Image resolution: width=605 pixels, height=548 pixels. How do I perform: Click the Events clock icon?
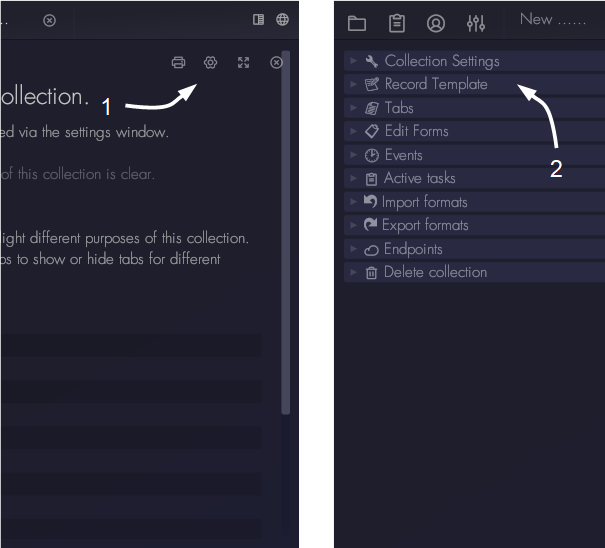372,155
